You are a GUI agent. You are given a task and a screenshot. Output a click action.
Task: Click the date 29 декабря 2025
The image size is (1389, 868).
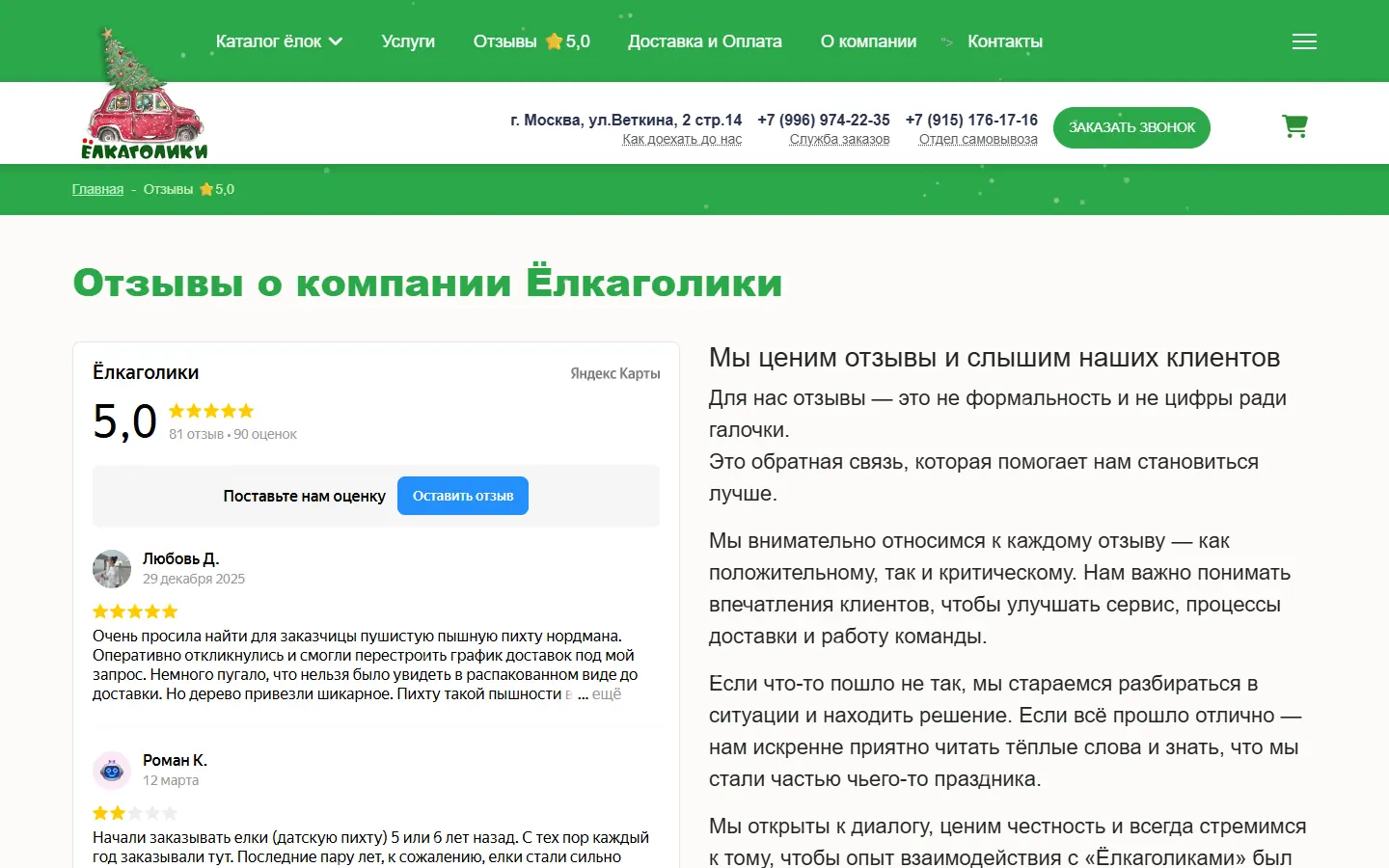point(194,579)
